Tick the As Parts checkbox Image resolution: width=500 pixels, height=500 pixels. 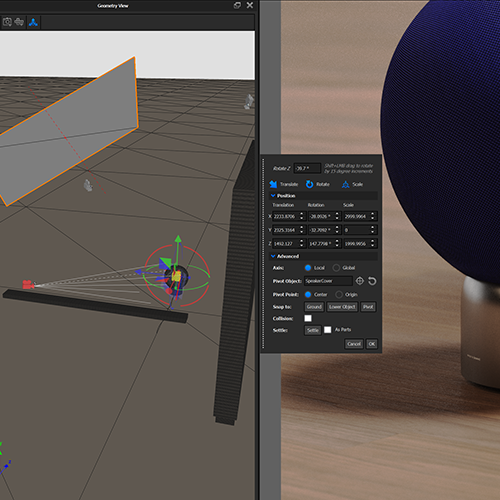tap(328, 330)
